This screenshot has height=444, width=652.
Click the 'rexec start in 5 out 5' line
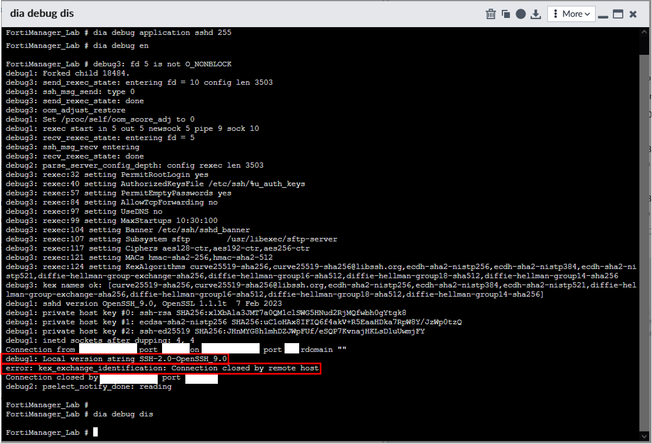[132, 128]
